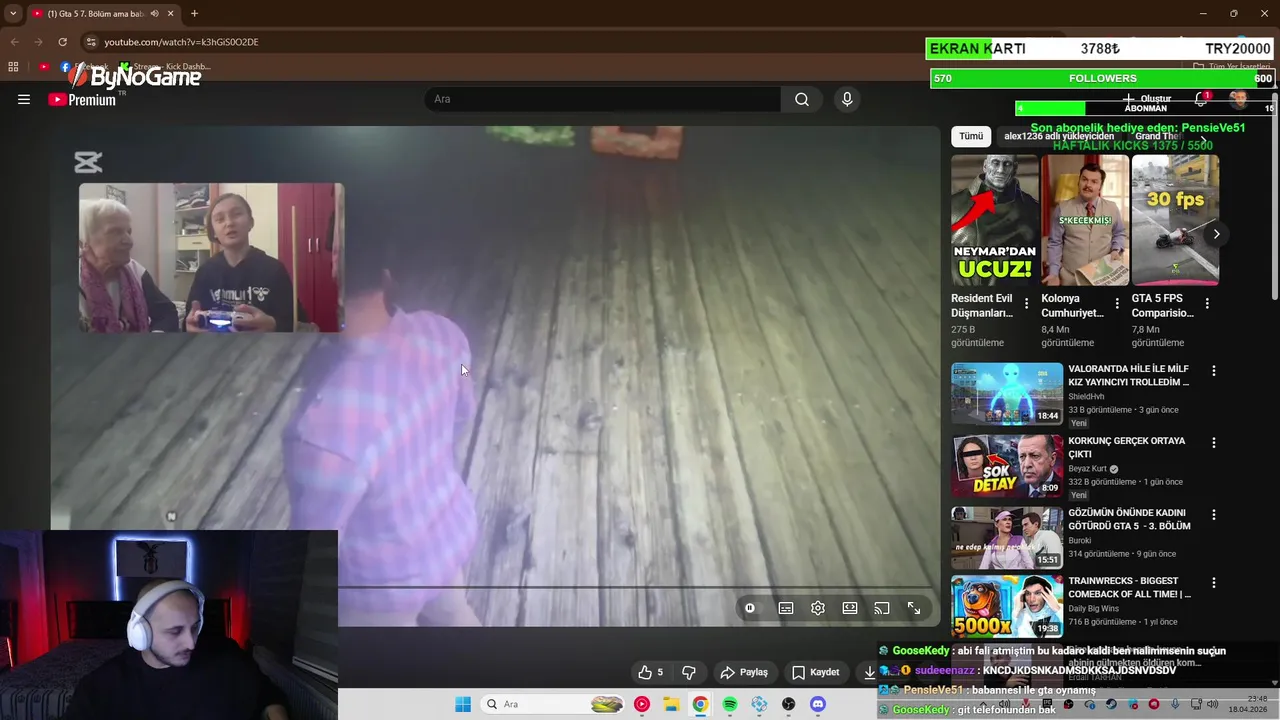This screenshot has width=1280, height=720.
Task: Open Resident Evil Düşmanları short thumbnail
Action: pyautogui.click(x=994, y=220)
